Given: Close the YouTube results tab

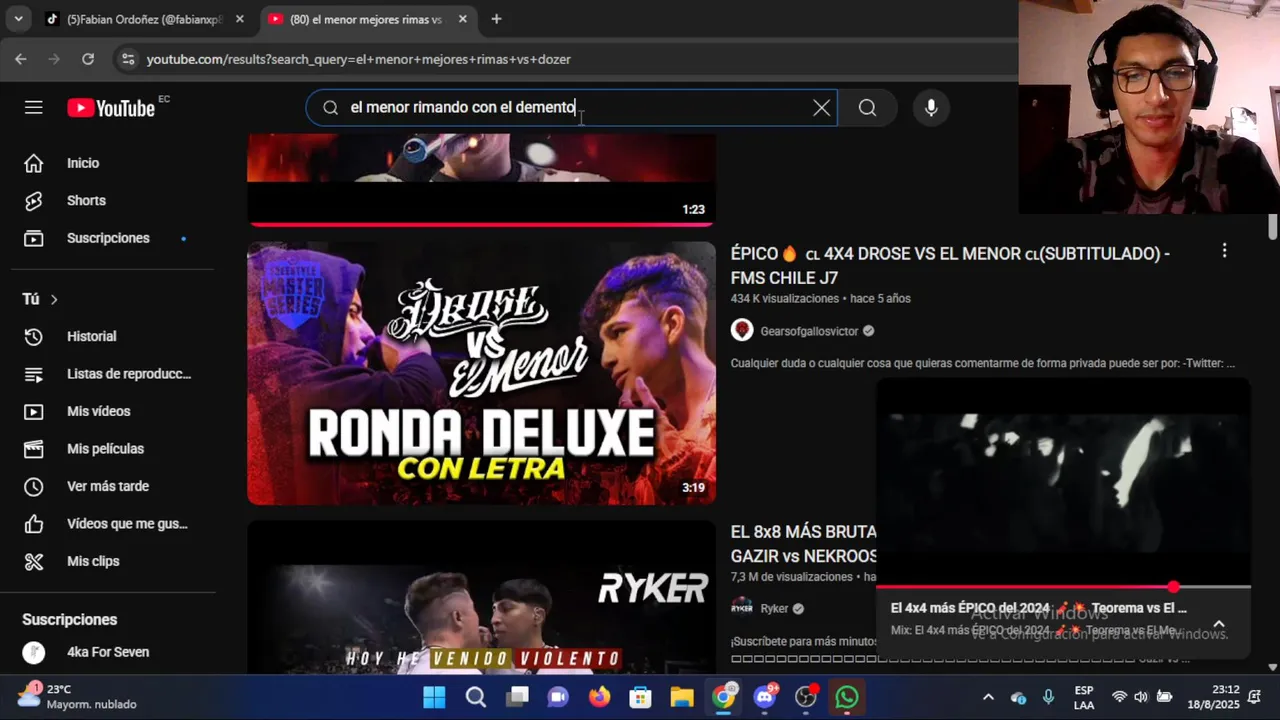Looking at the screenshot, I should (x=462, y=19).
